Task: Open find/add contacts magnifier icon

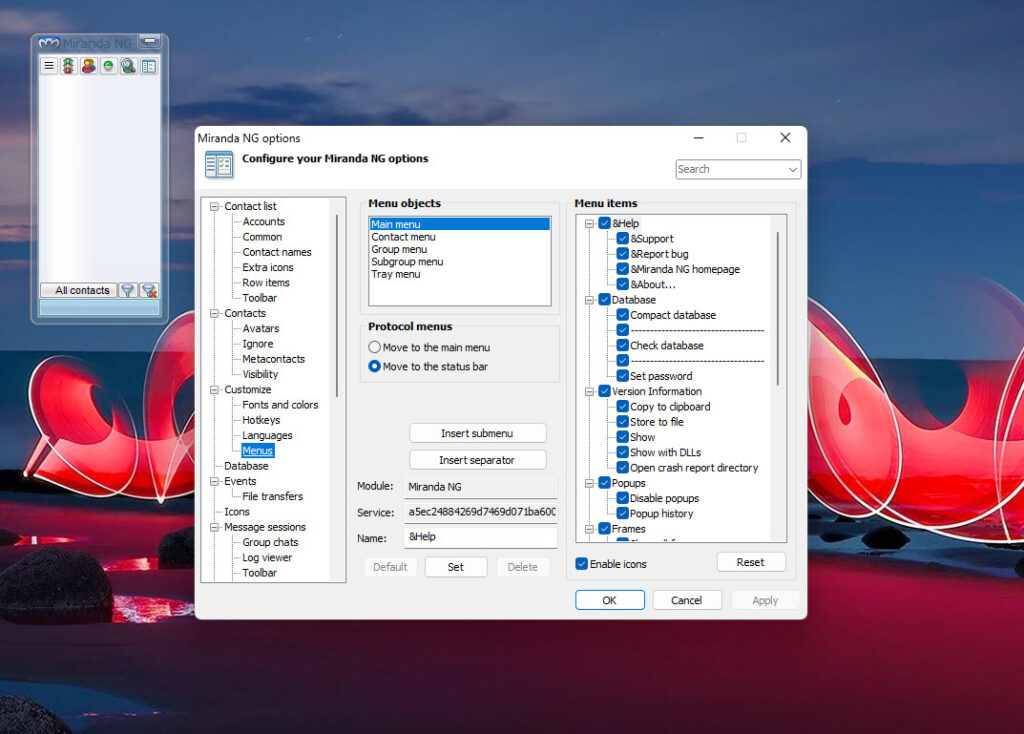Action: click(x=129, y=66)
